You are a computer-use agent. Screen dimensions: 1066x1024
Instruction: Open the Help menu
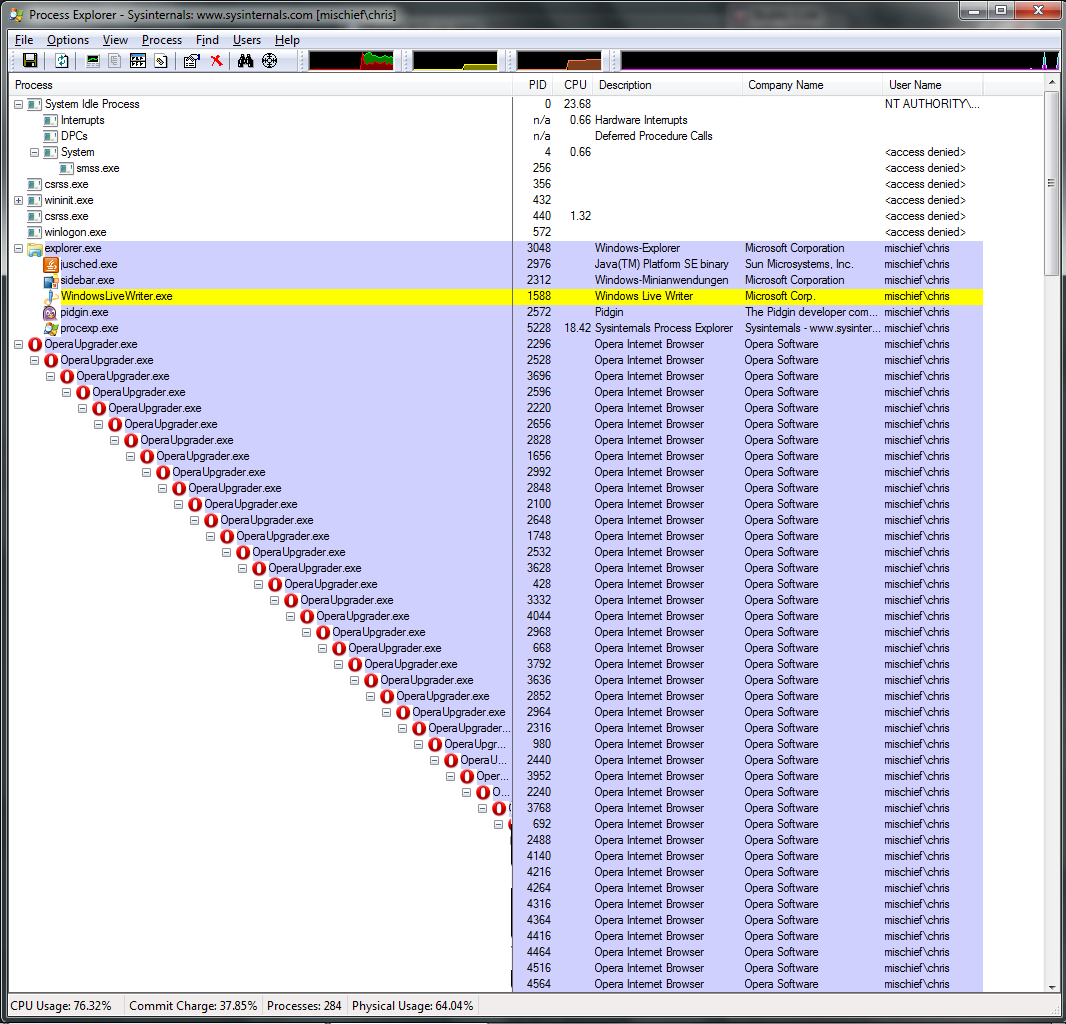[x=287, y=40]
